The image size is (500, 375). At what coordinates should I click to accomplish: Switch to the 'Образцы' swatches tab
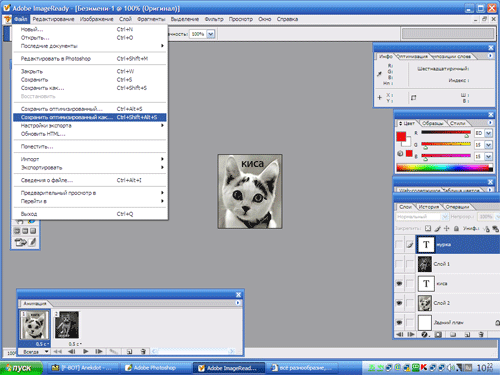point(433,123)
